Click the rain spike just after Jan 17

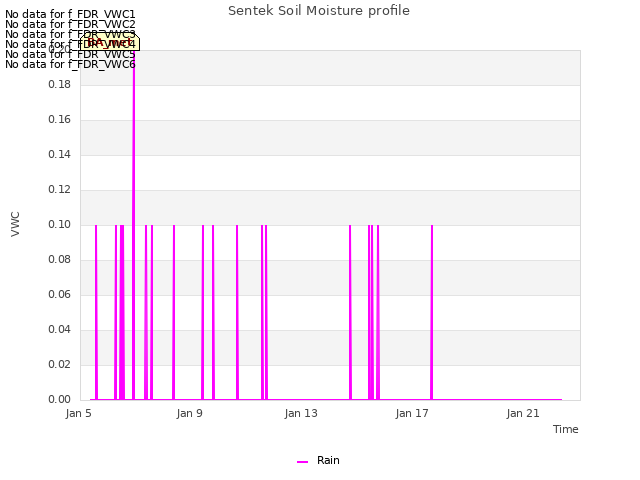[432, 312]
